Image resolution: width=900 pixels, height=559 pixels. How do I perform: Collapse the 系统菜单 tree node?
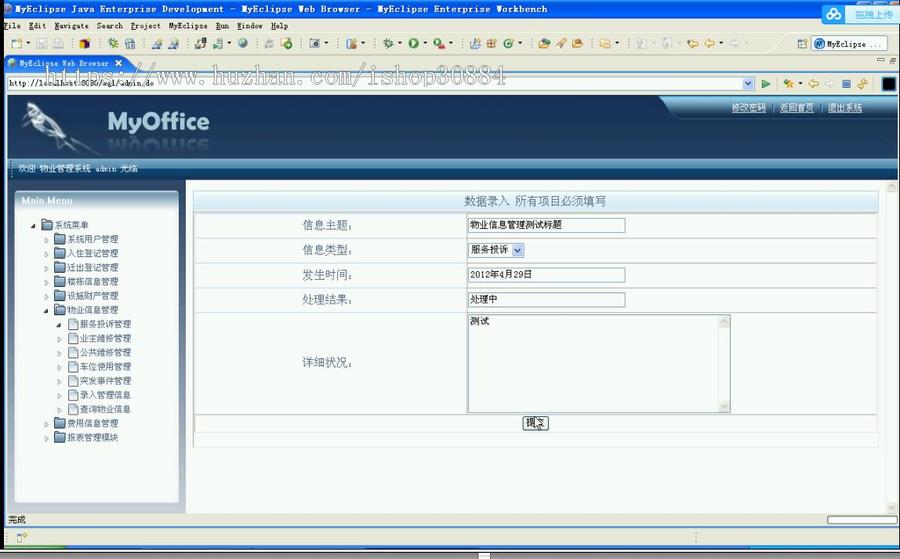[x=33, y=226]
